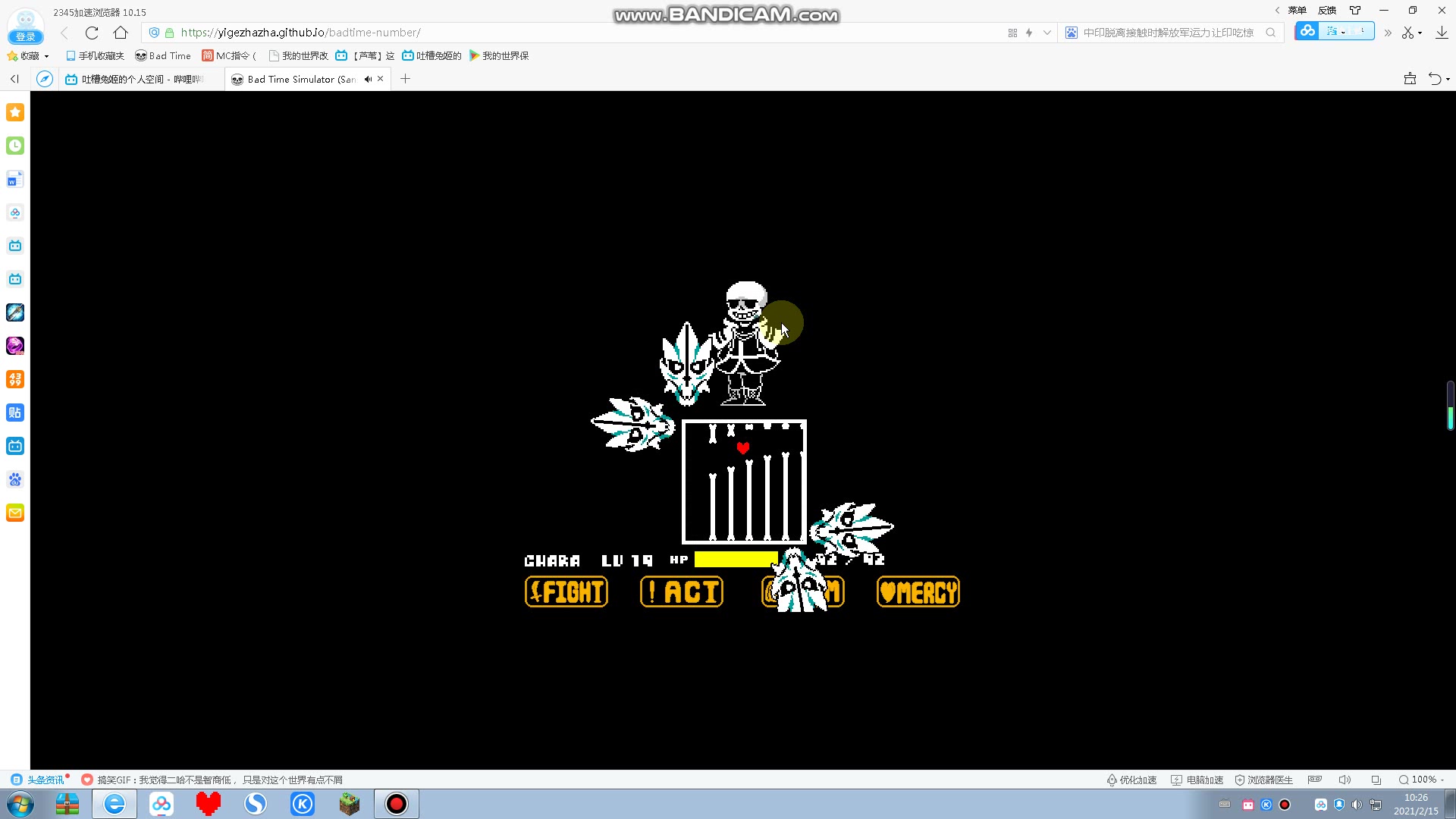Go to browser home page icon
Screen dimensions: 1456x819
(121, 33)
